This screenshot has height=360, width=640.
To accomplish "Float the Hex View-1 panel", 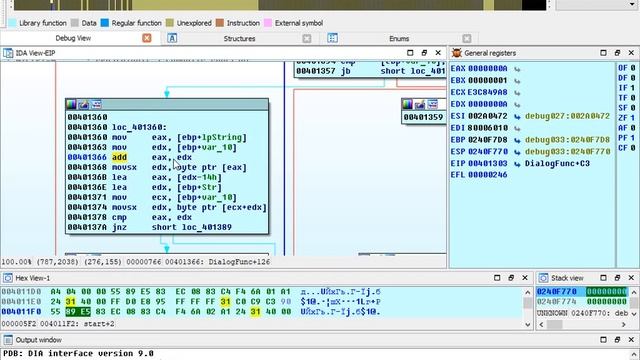I will click(x=511, y=278).
